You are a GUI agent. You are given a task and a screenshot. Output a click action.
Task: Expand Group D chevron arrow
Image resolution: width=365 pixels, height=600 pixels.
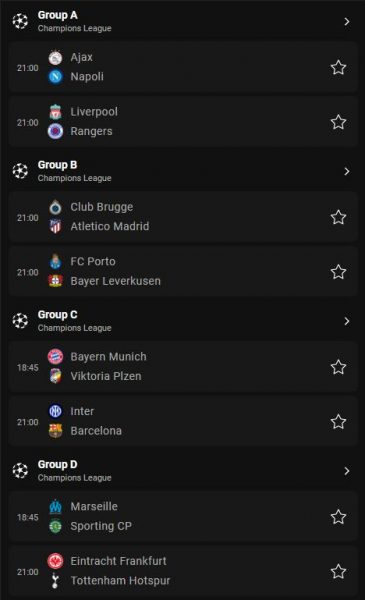pyautogui.click(x=347, y=471)
